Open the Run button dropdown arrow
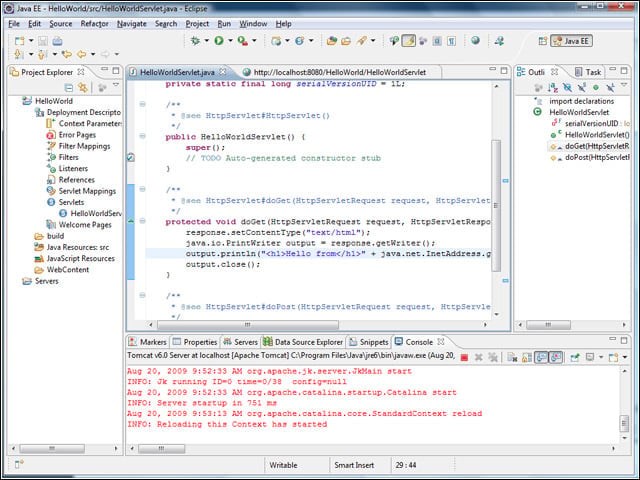 pyautogui.click(x=230, y=40)
